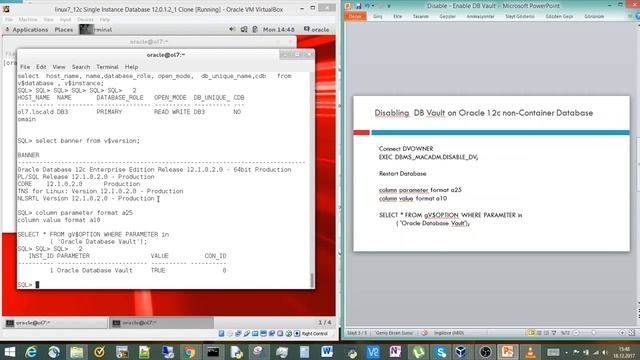Open the on-screen keyboard icon in the system tray

553,352
